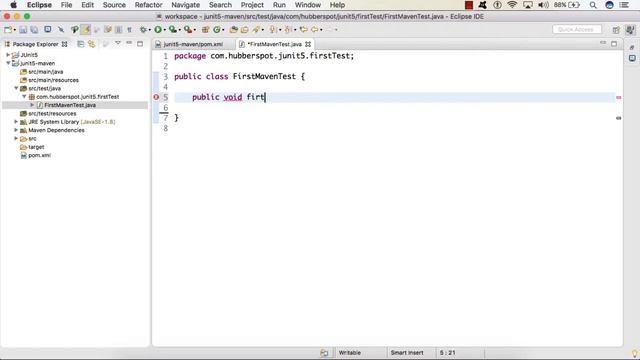This screenshot has width=640, height=360.
Task: Open the Refactor menu
Action: click(149, 5)
